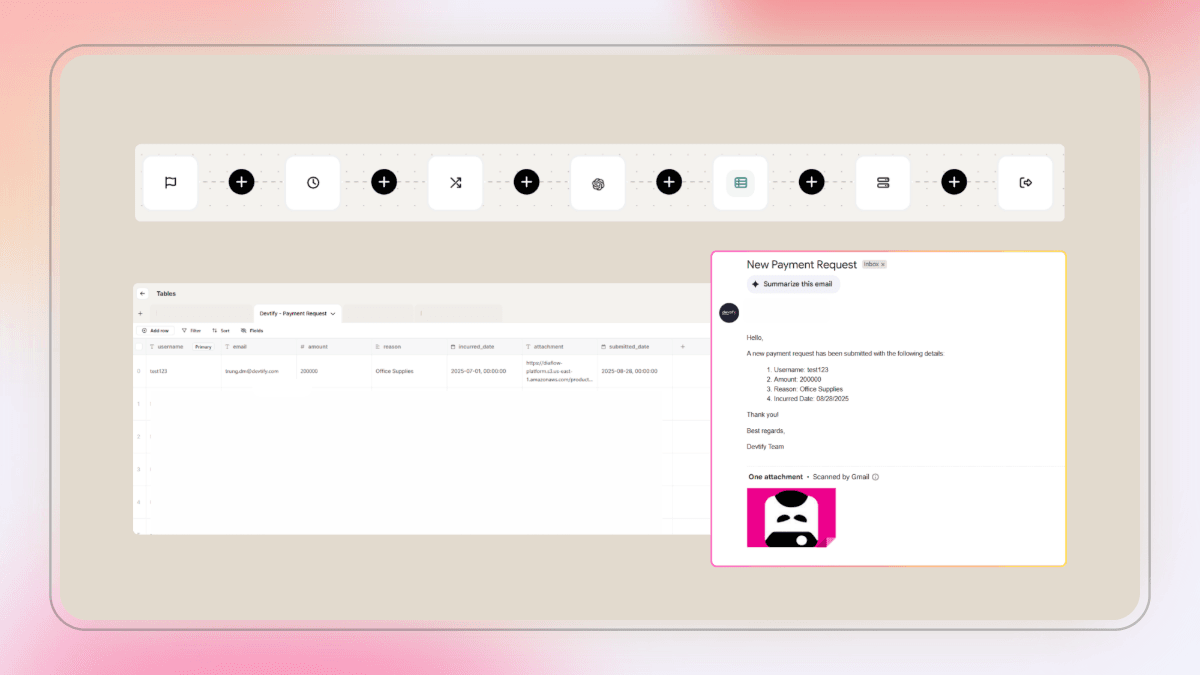
Task: Open the Filter options in the table toolbar
Action: click(x=192, y=330)
